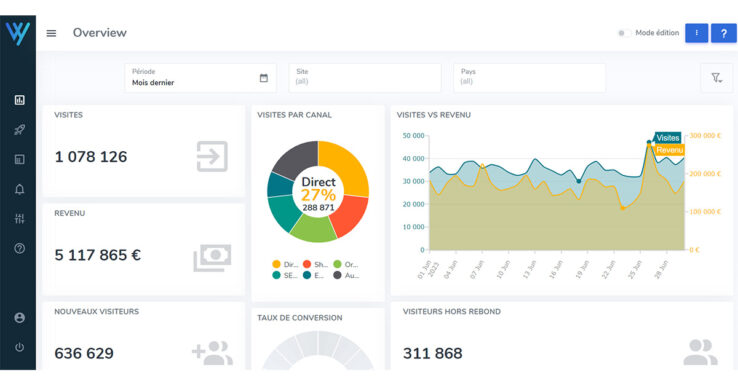
Task: Select the red-orange donut segment
Action: point(350,215)
